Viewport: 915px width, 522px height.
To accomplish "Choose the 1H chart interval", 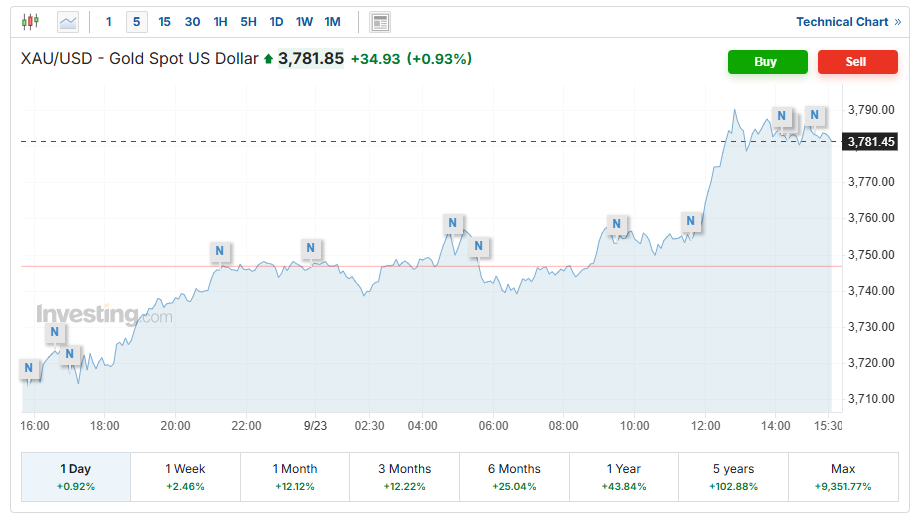I will coord(220,21).
